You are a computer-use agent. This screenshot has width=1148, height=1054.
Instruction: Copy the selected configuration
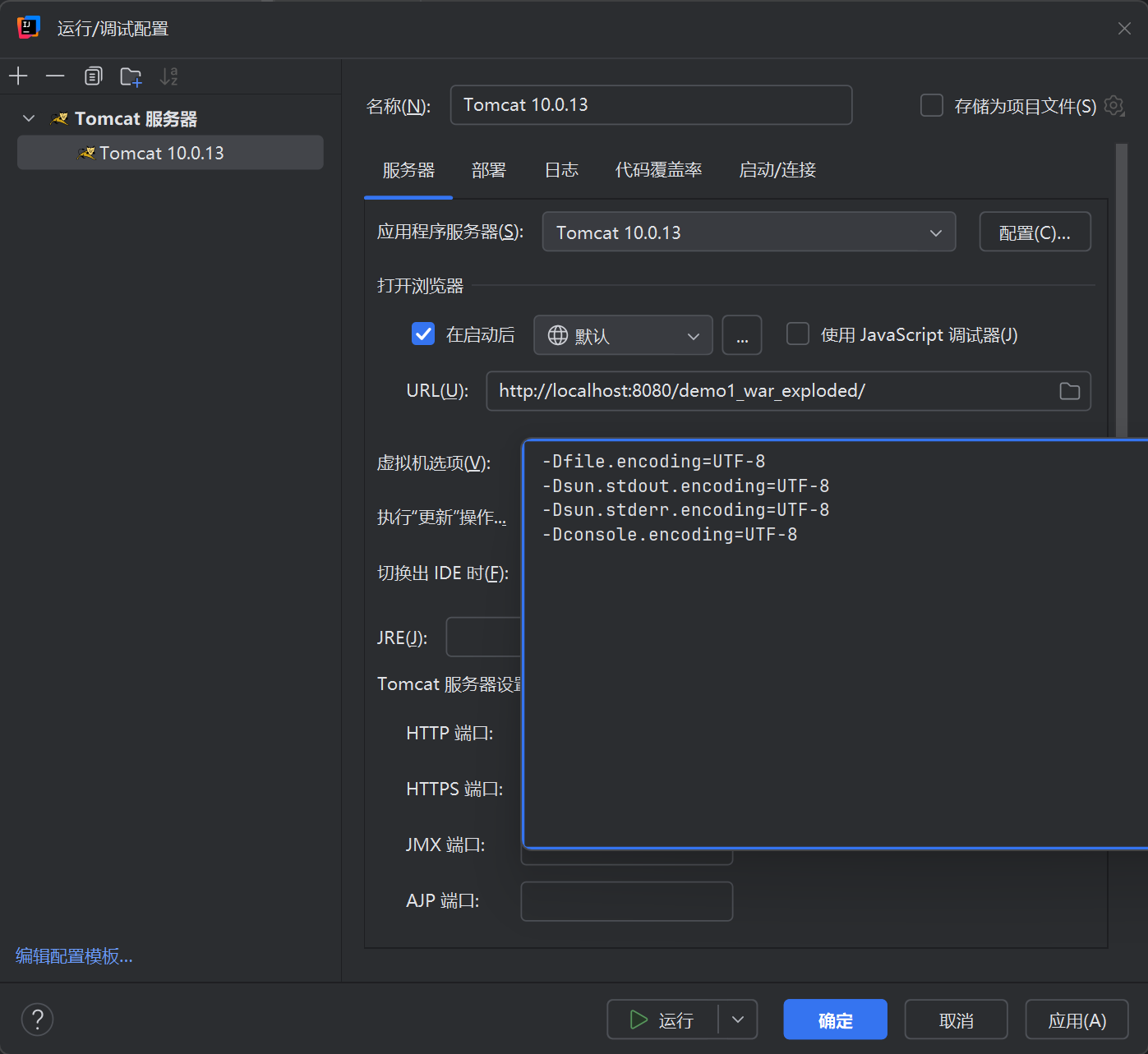tap(94, 76)
